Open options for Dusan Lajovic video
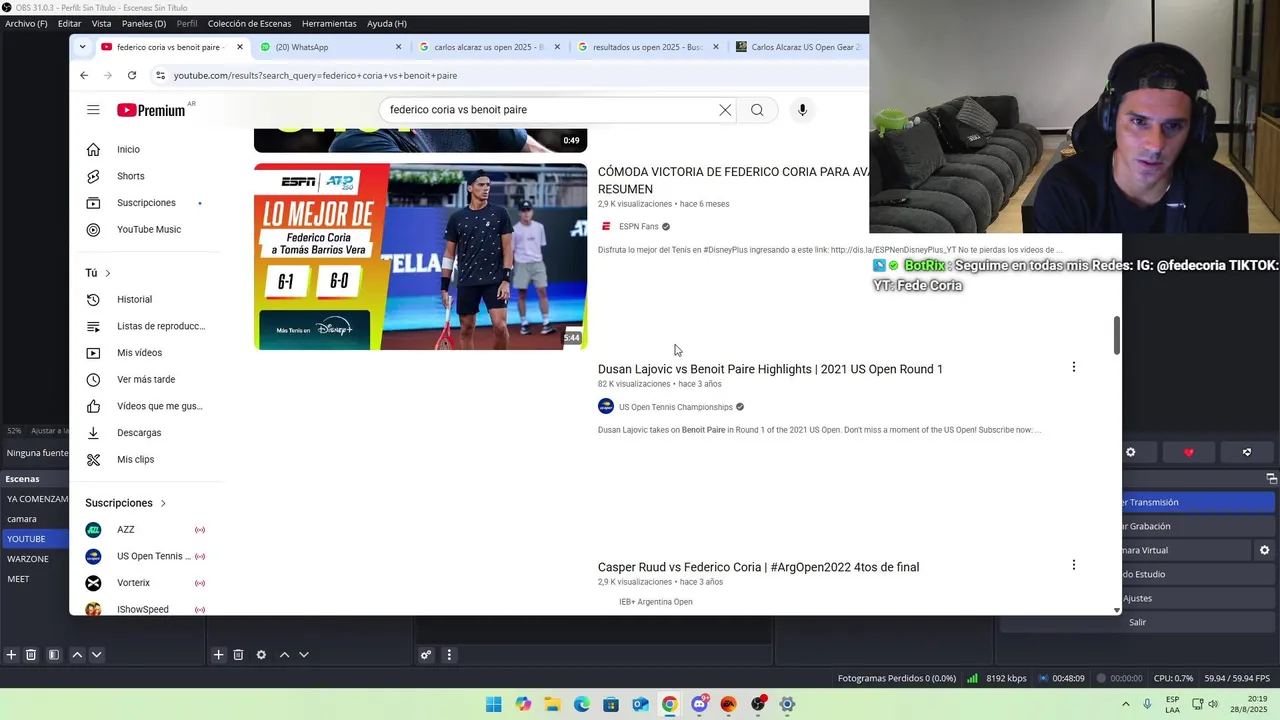The width and height of the screenshot is (1280, 720). pos(1074,367)
